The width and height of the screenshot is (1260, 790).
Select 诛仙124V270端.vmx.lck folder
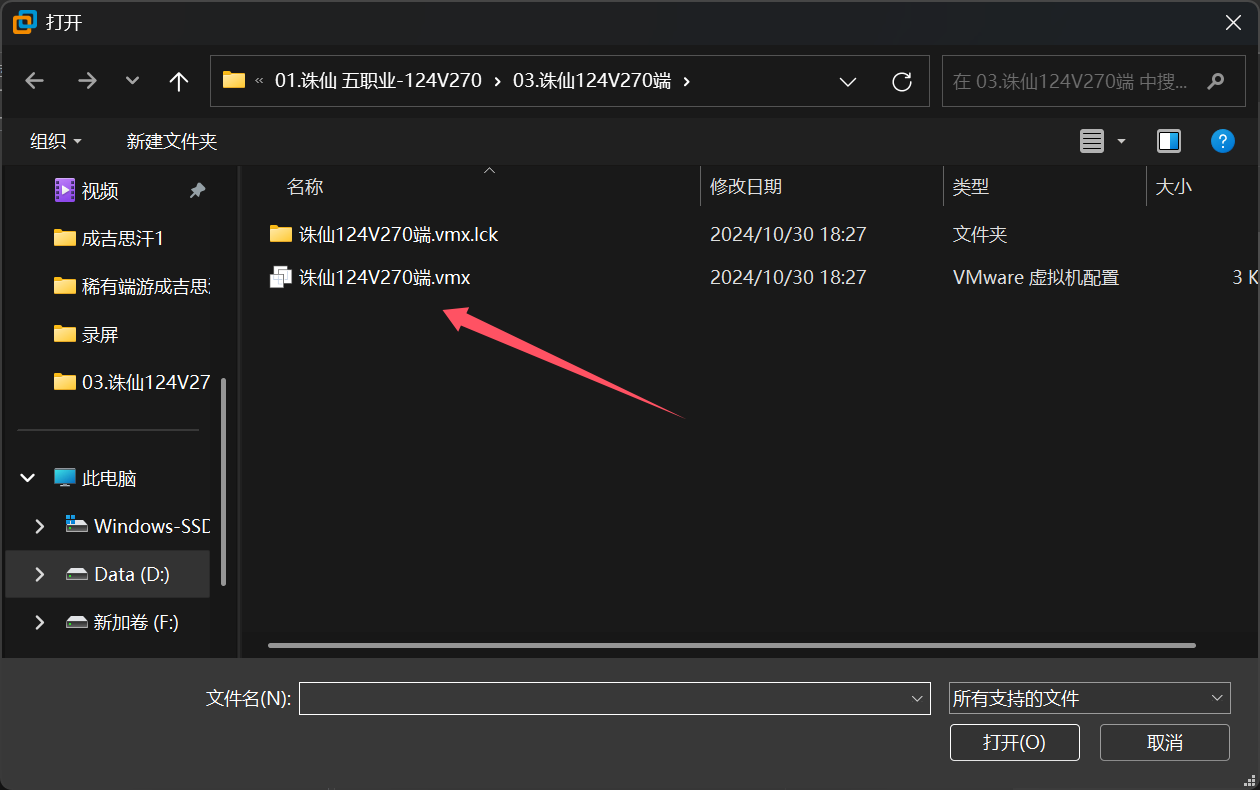383,234
